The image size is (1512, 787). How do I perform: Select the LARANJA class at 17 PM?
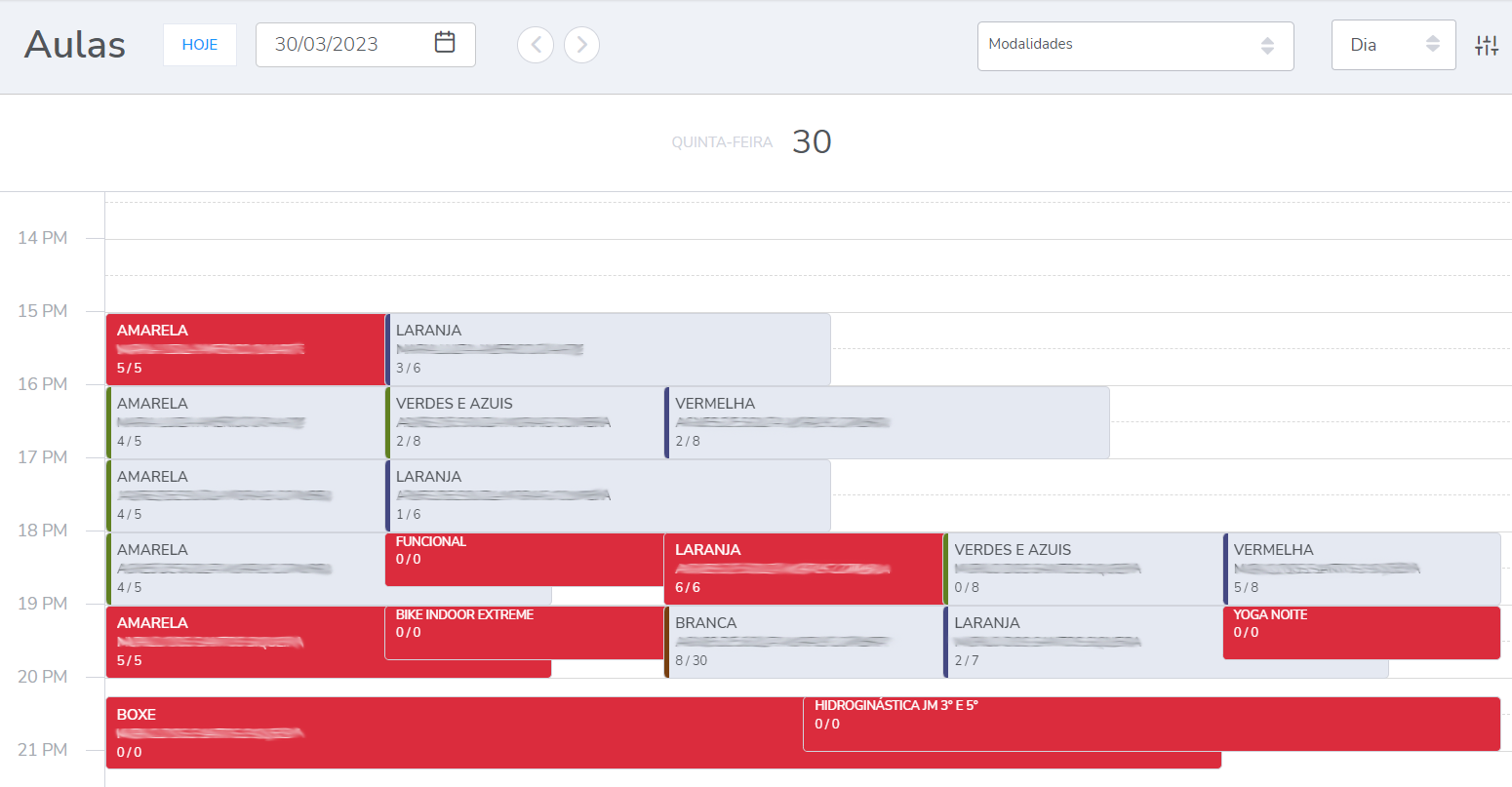[x=608, y=495]
